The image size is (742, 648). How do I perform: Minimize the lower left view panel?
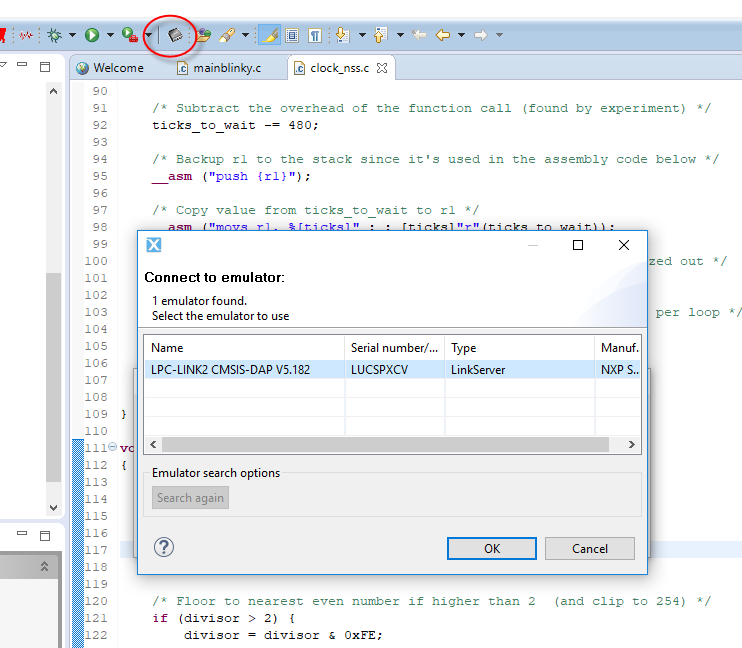[x=22, y=533]
